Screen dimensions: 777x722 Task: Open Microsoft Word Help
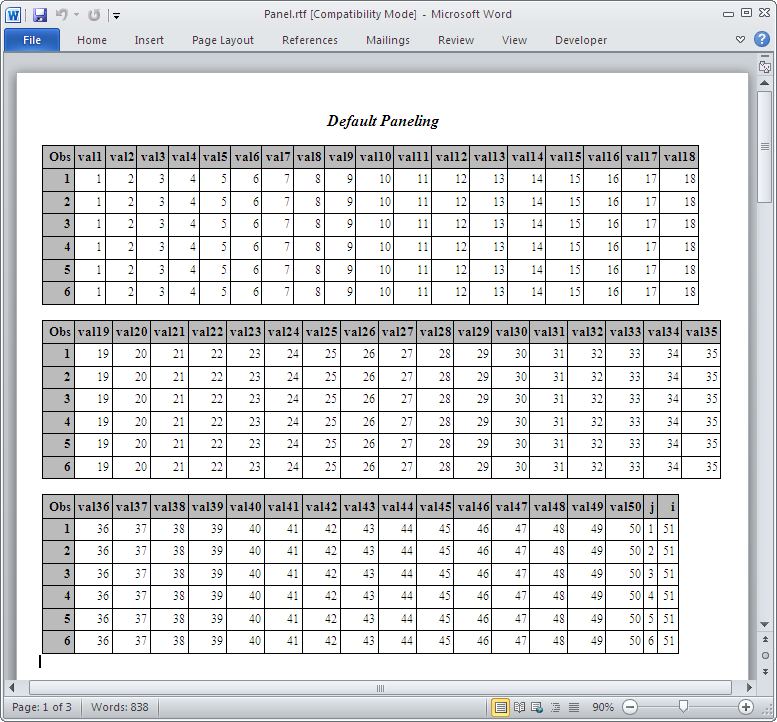[x=762, y=39]
